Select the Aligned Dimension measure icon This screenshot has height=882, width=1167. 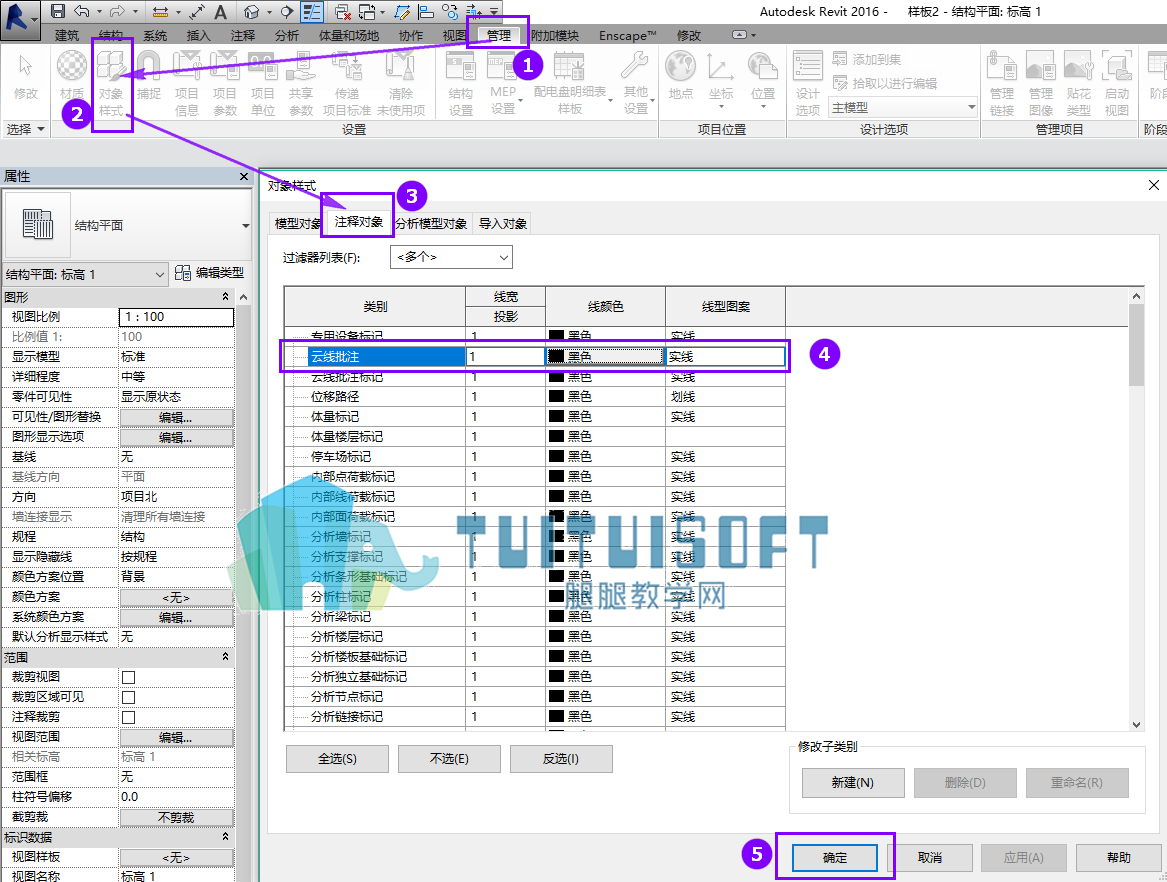[x=196, y=11]
